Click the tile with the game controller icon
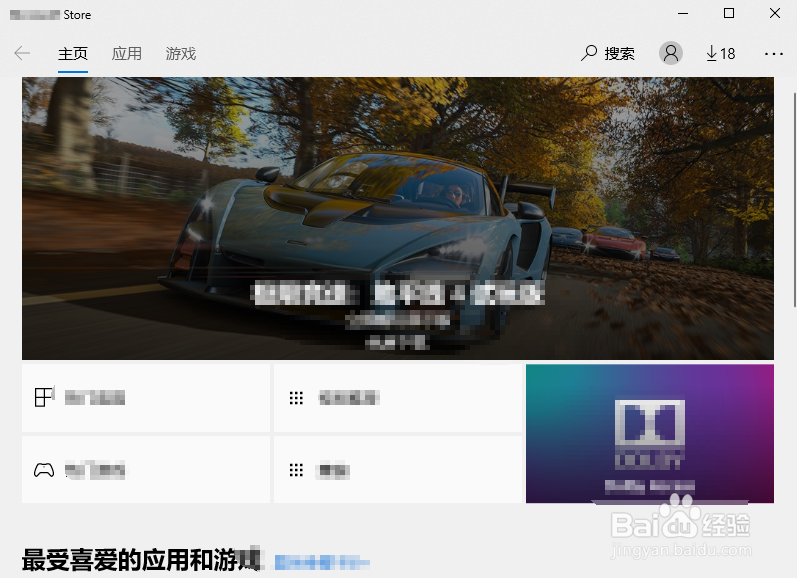 coord(146,470)
